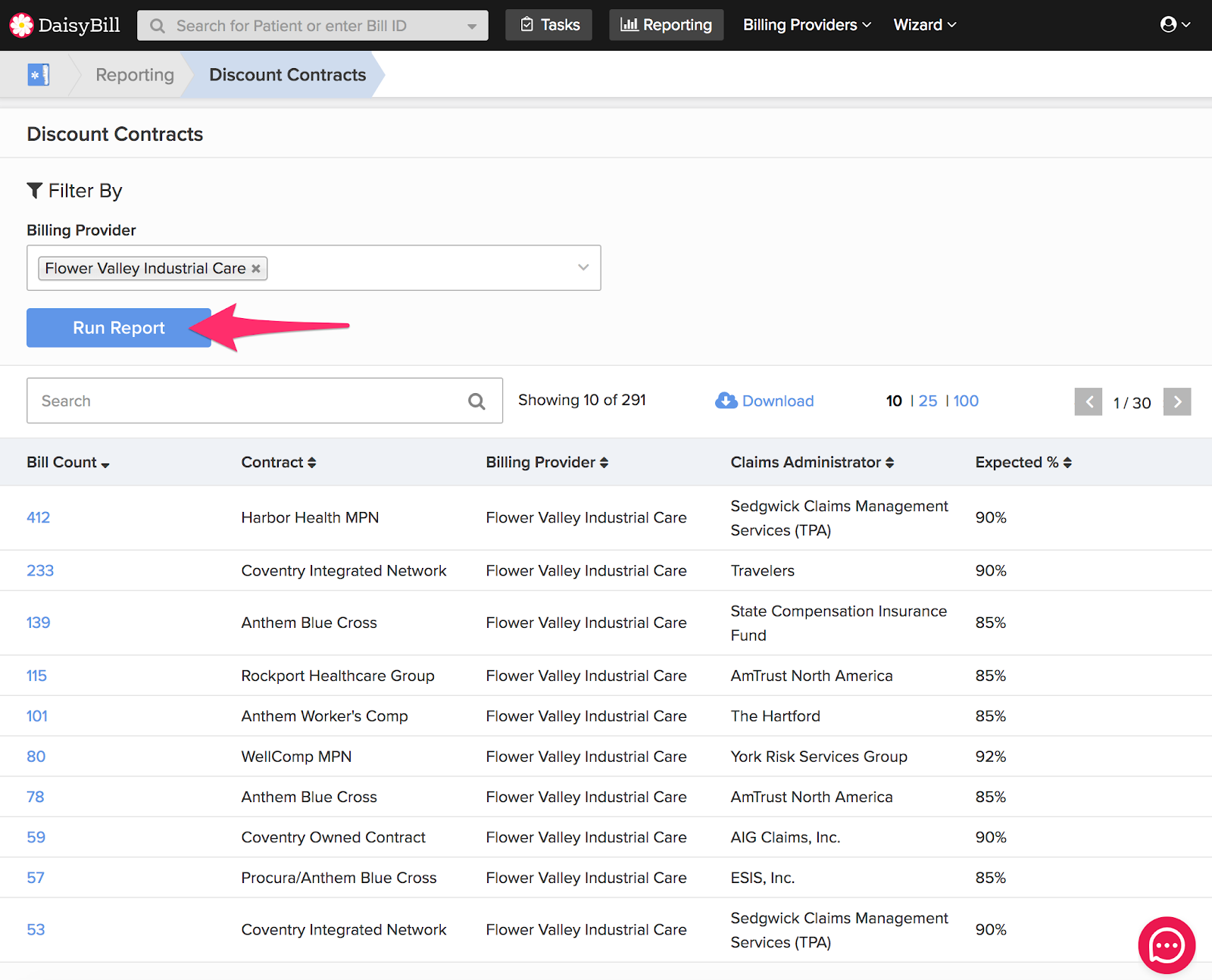Show 10 results per page
1212x980 pixels.
[894, 401]
